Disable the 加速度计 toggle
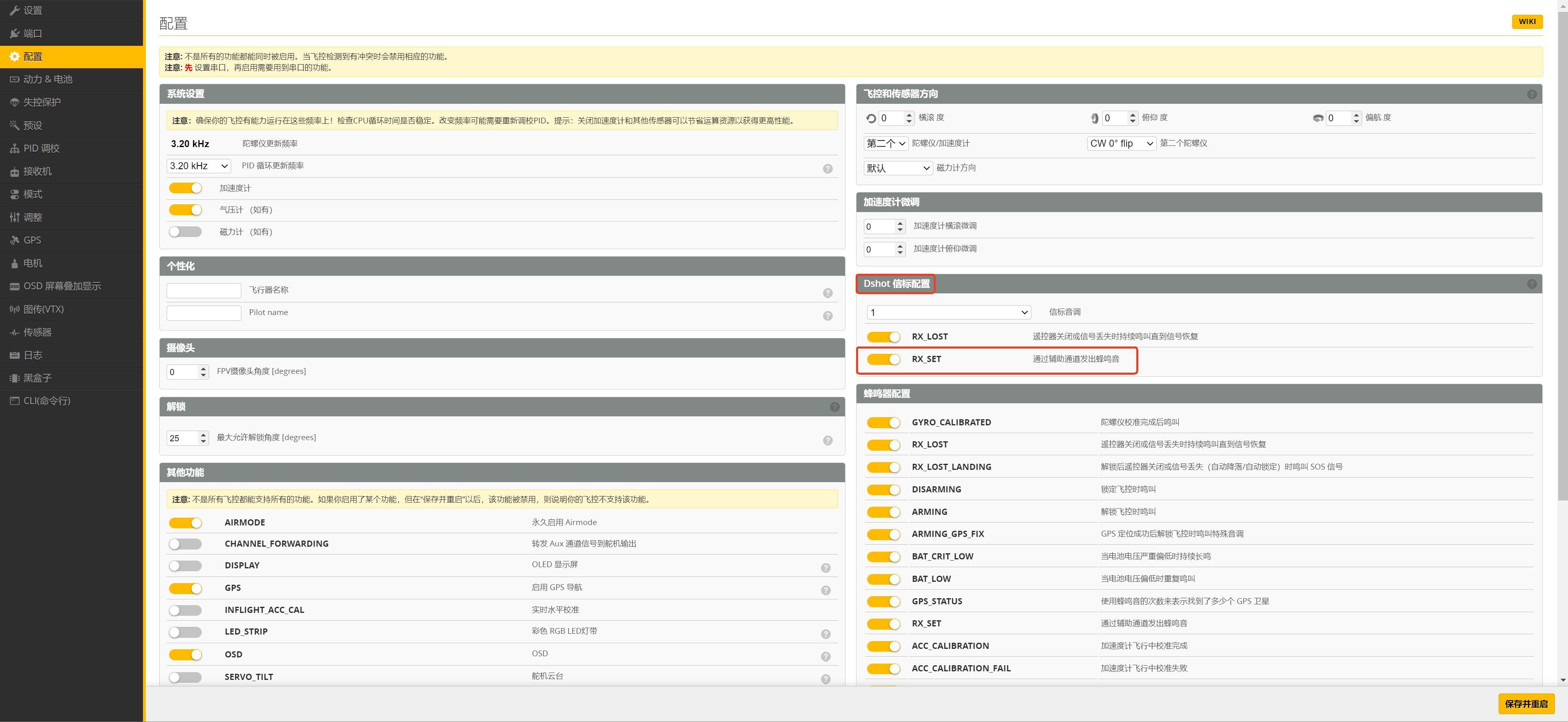Image resolution: width=1568 pixels, height=722 pixels. [x=185, y=188]
